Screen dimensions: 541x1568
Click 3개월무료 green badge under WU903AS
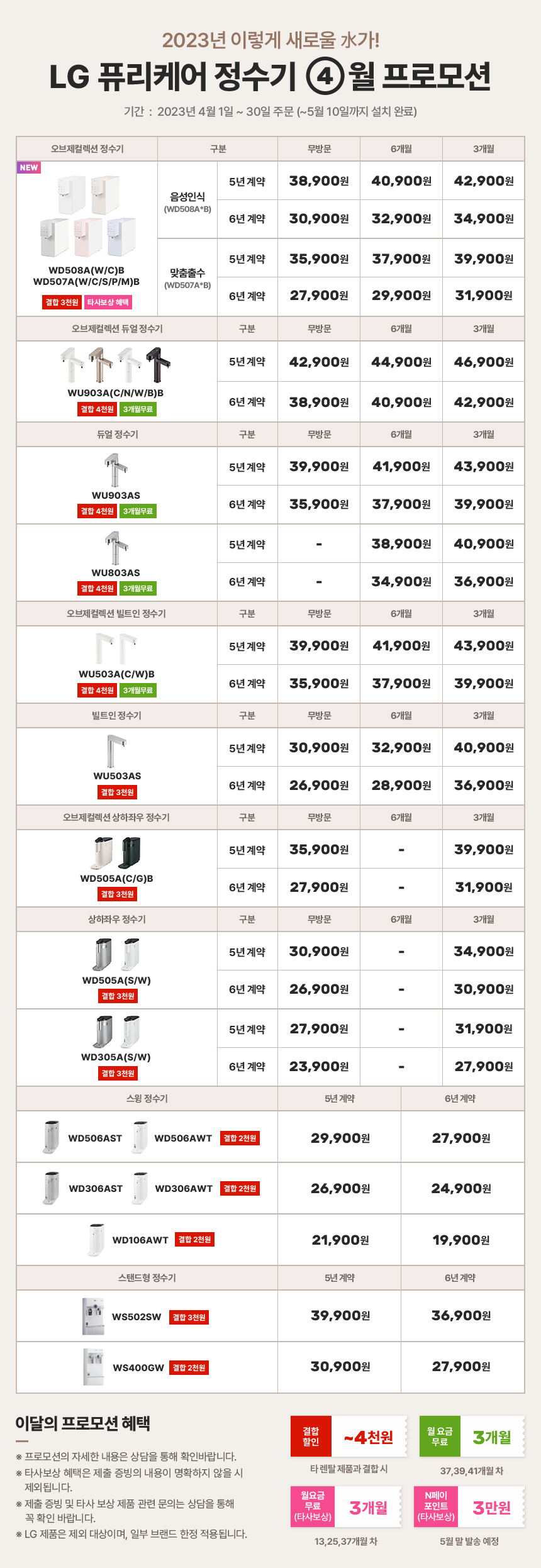tap(138, 511)
